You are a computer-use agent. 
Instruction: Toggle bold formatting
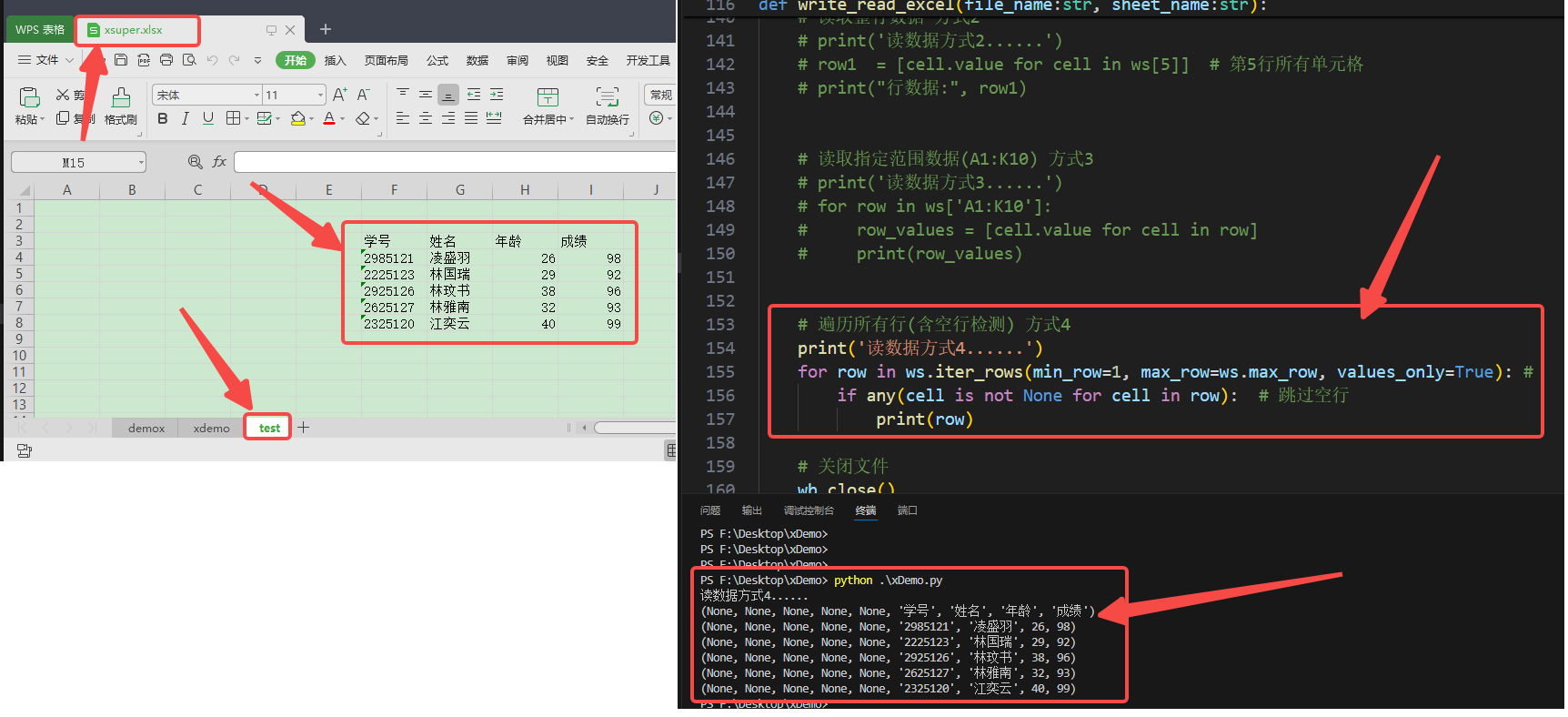point(163,118)
